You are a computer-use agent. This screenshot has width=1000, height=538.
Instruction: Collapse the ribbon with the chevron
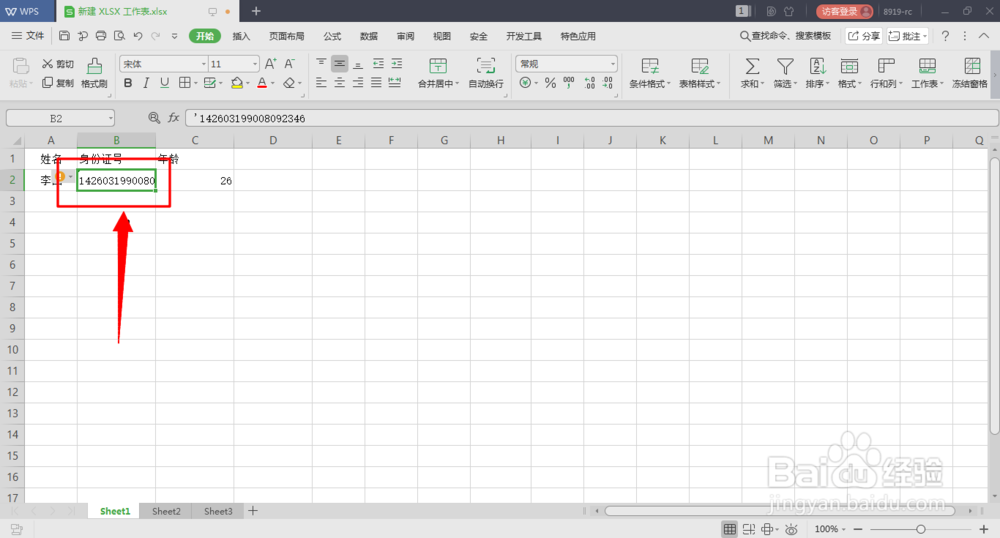pos(984,36)
